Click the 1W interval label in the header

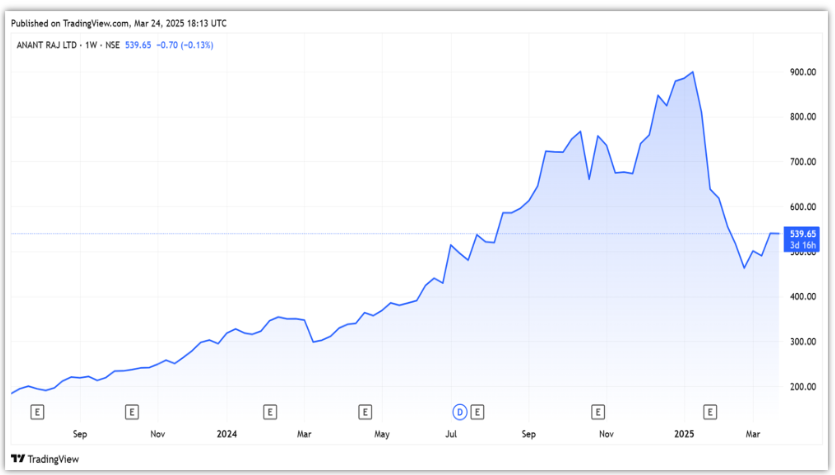coord(88,45)
